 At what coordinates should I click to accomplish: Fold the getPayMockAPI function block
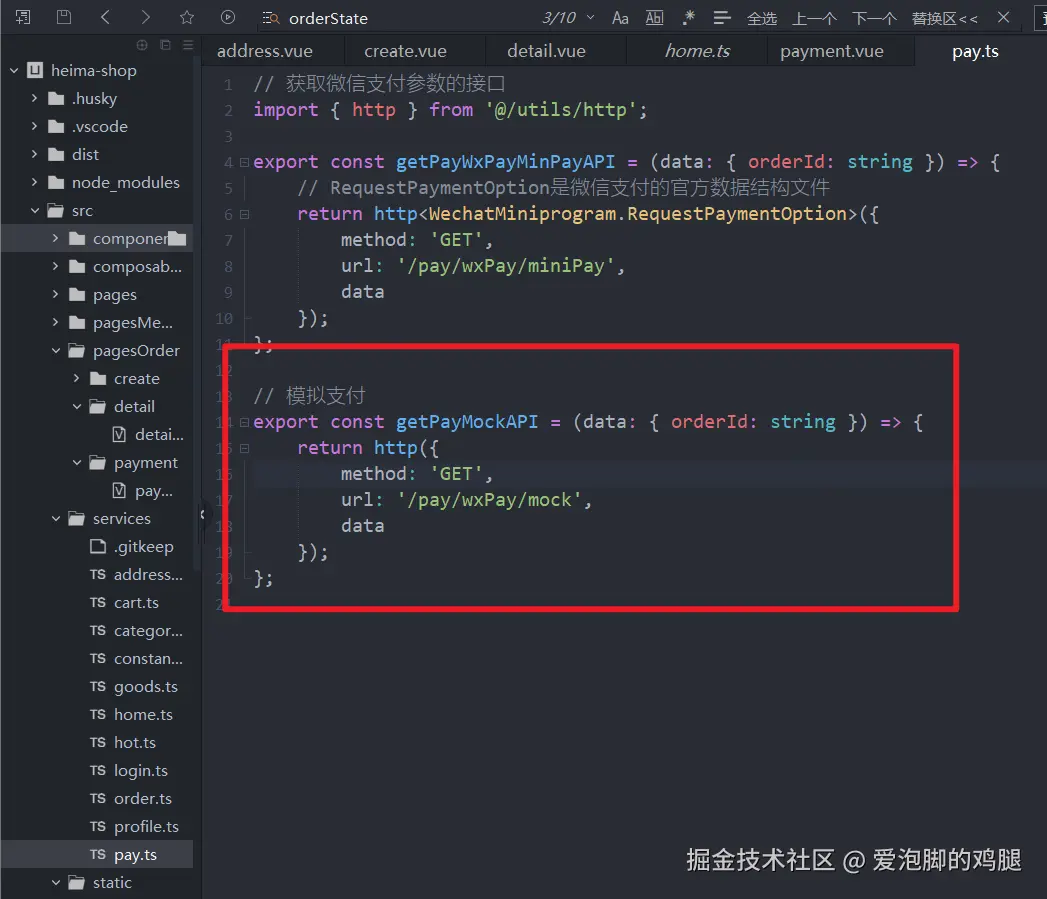(x=244, y=422)
